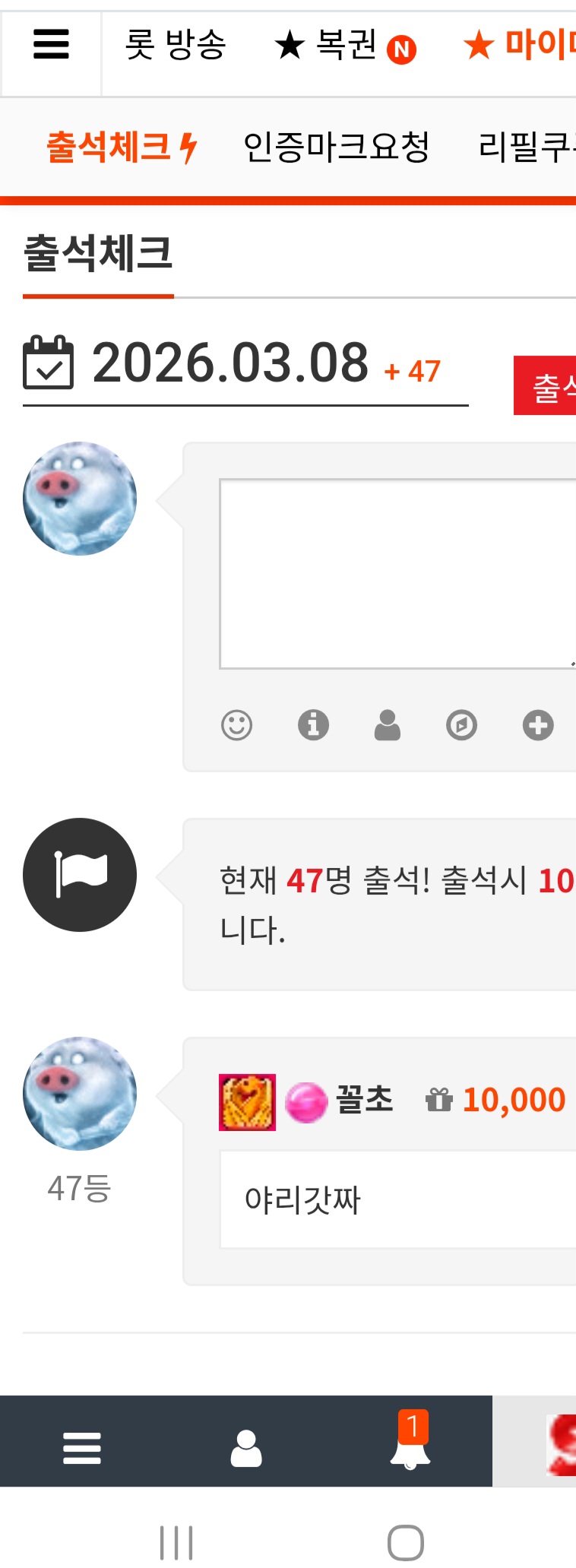Insert an emoticon with the smiley icon
The image size is (576, 1568).
click(x=236, y=724)
